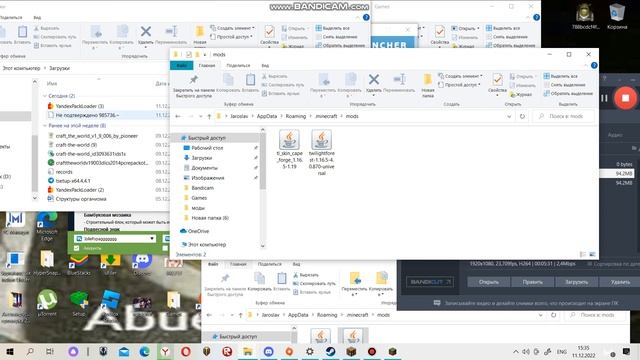Collapse the Today group in Downloads window
Viewport: 640px width, 360px height.
pos(45,96)
